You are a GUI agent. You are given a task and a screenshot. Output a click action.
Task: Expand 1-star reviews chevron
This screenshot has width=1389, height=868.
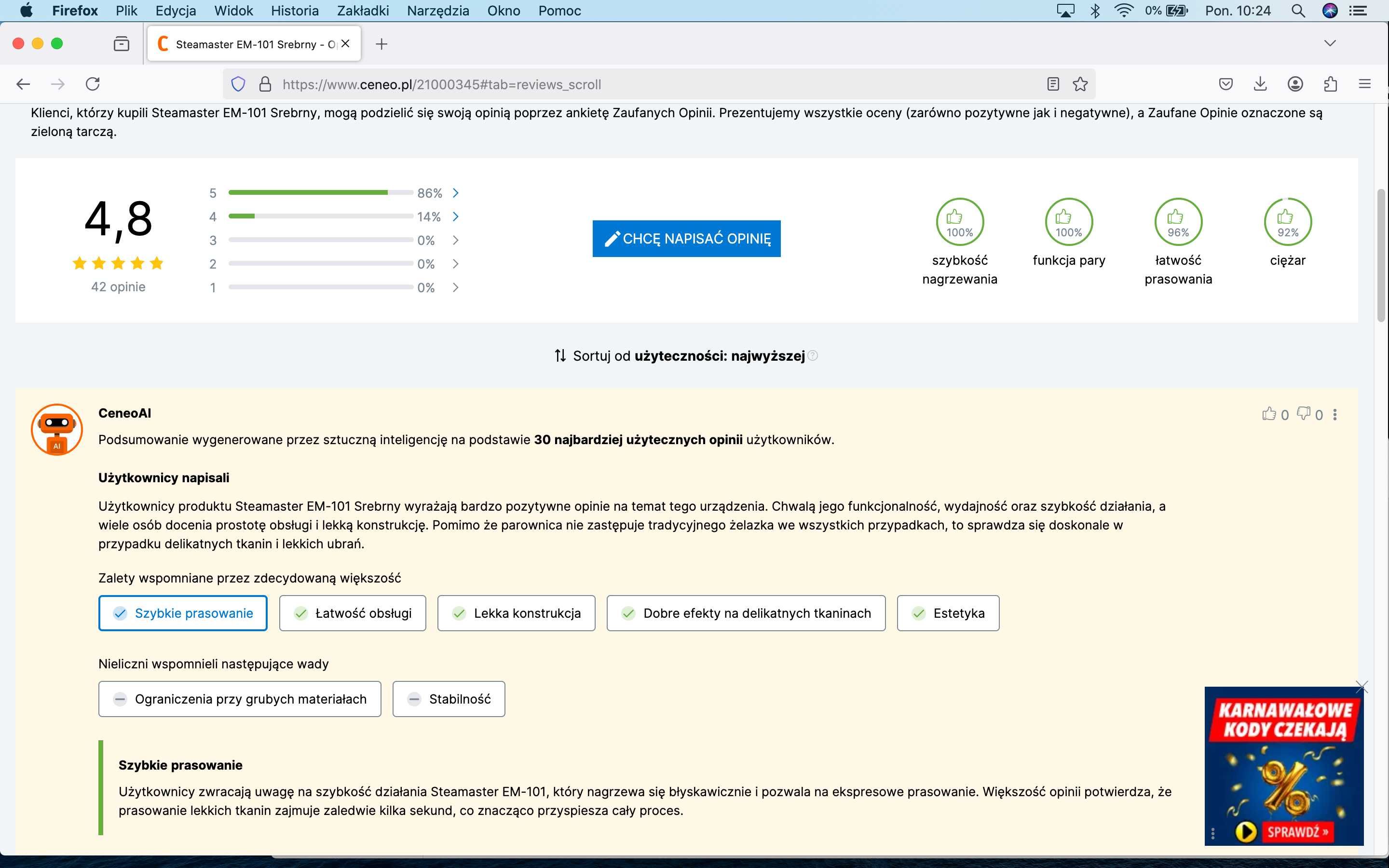tap(456, 287)
